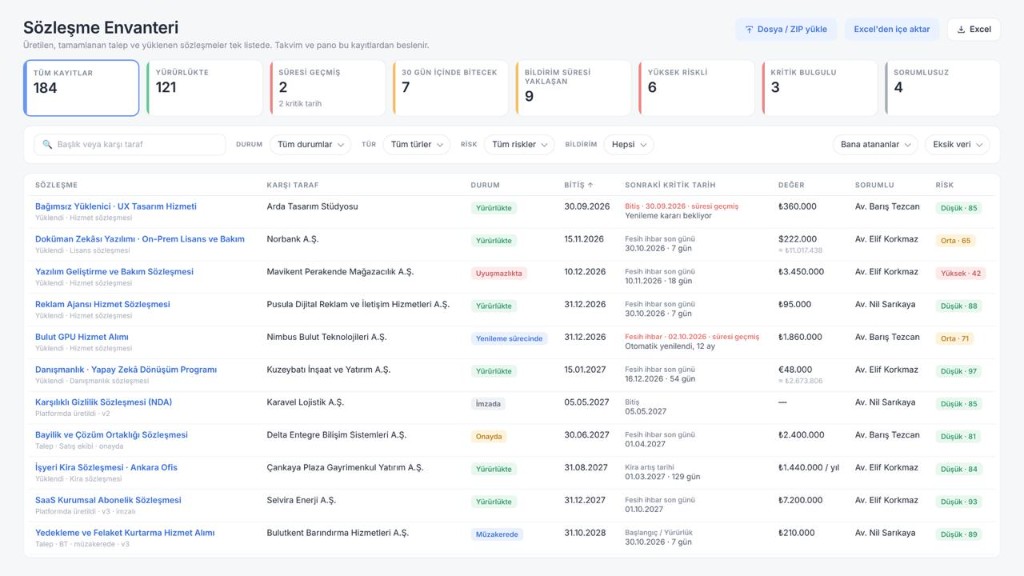Viewport: 1024px width, 576px height.
Task: Click the Yüksek · 42 risk badge
Action: 960,273
